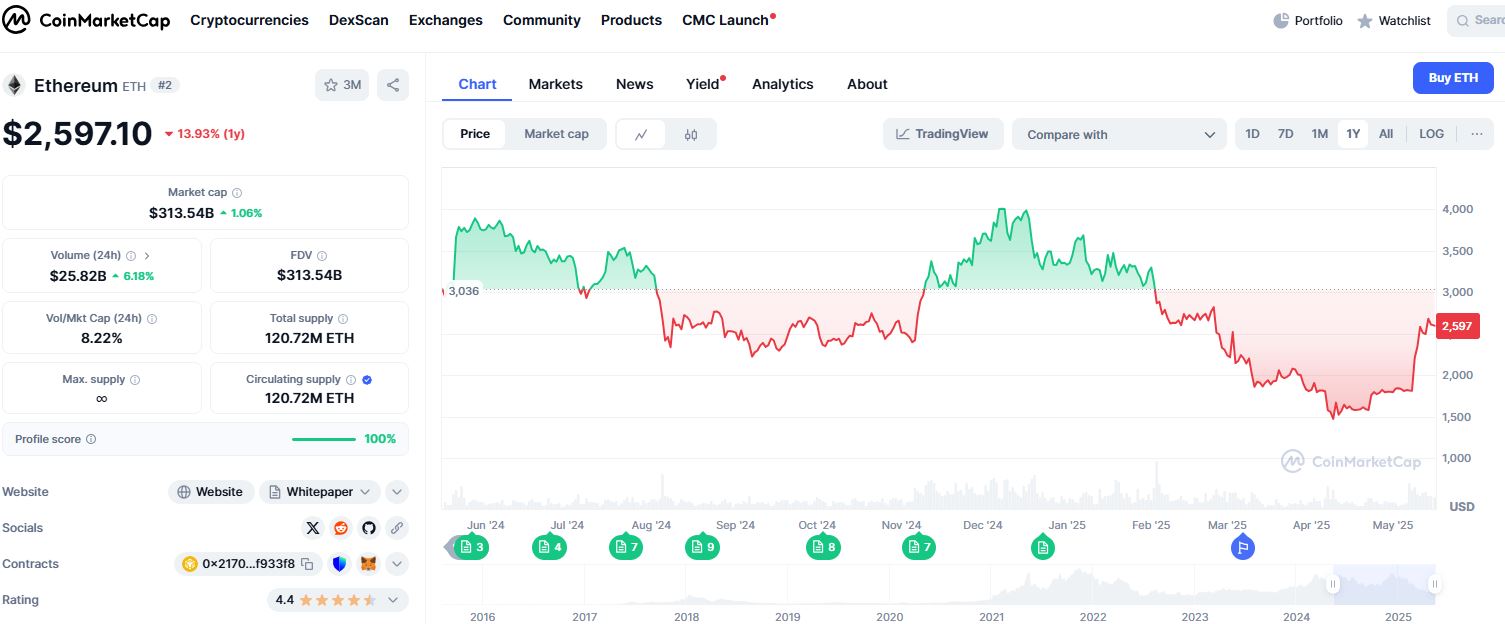This screenshot has width=1505, height=624.
Task: Open the Community menu
Action: 542,20
